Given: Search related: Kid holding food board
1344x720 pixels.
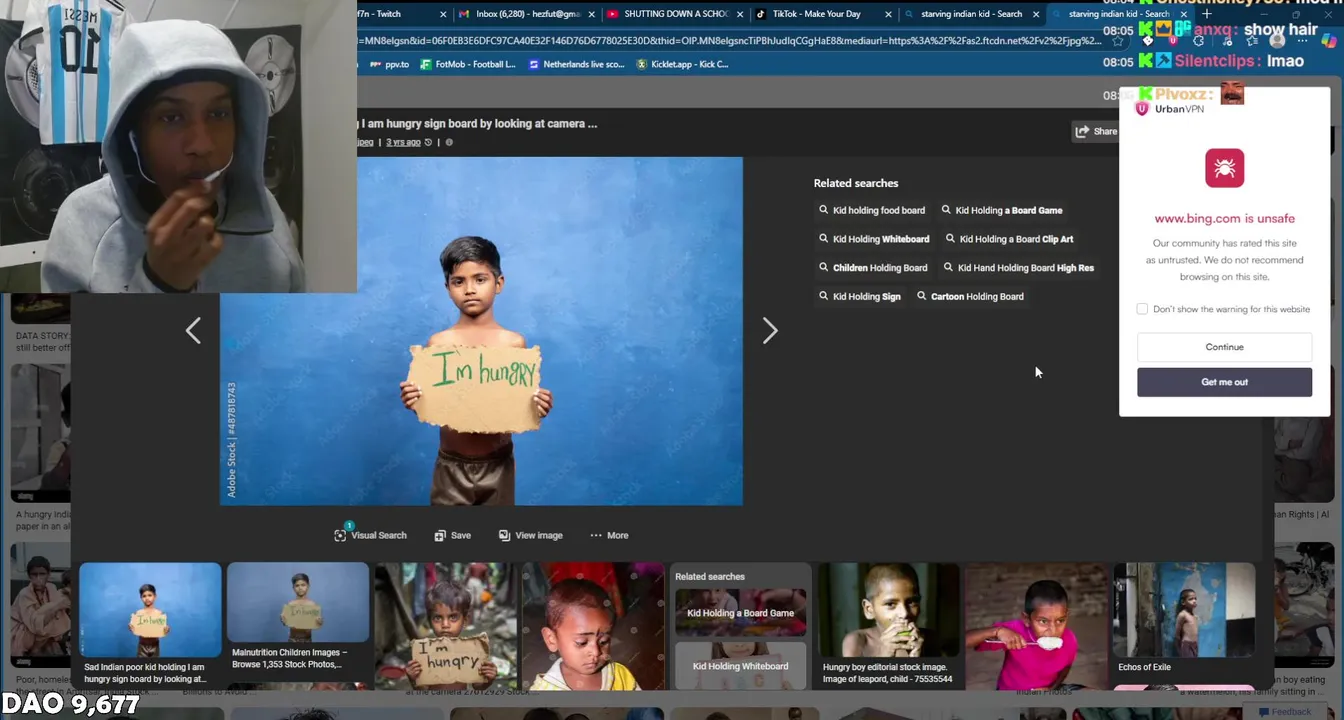Looking at the screenshot, I should (x=872, y=210).
